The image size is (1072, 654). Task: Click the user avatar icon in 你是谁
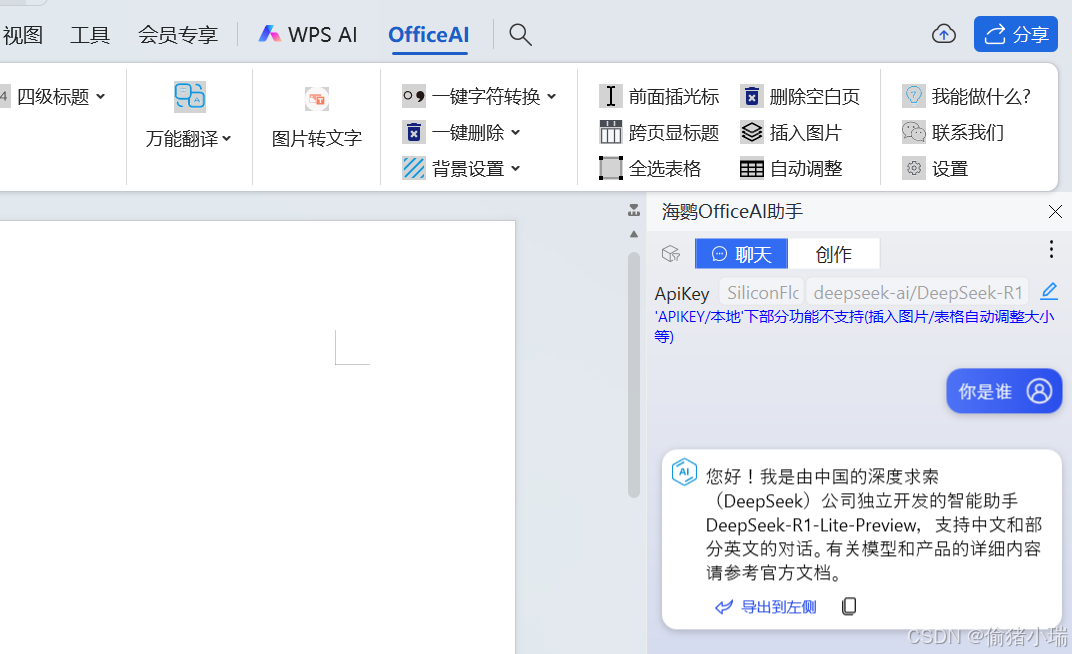(1039, 391)
